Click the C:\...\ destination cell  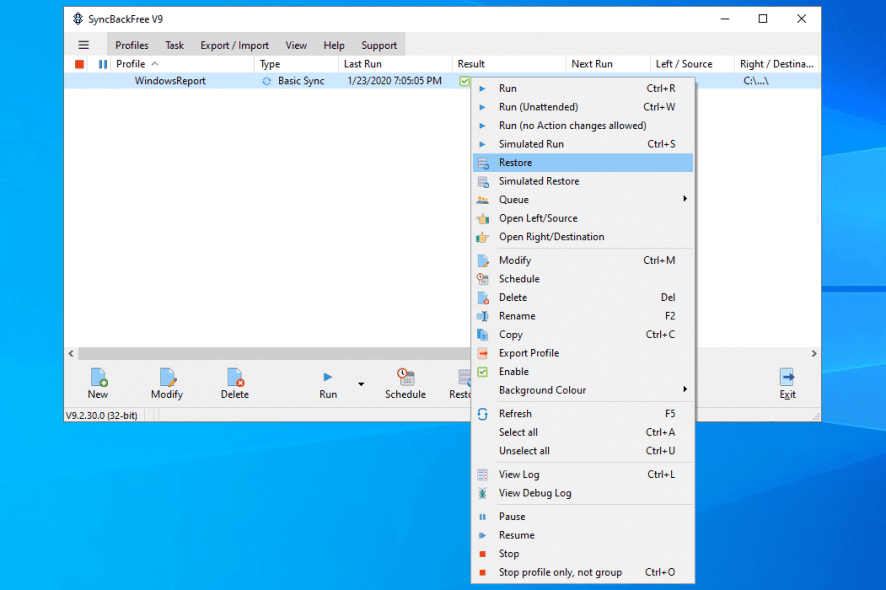coord(755,81)
